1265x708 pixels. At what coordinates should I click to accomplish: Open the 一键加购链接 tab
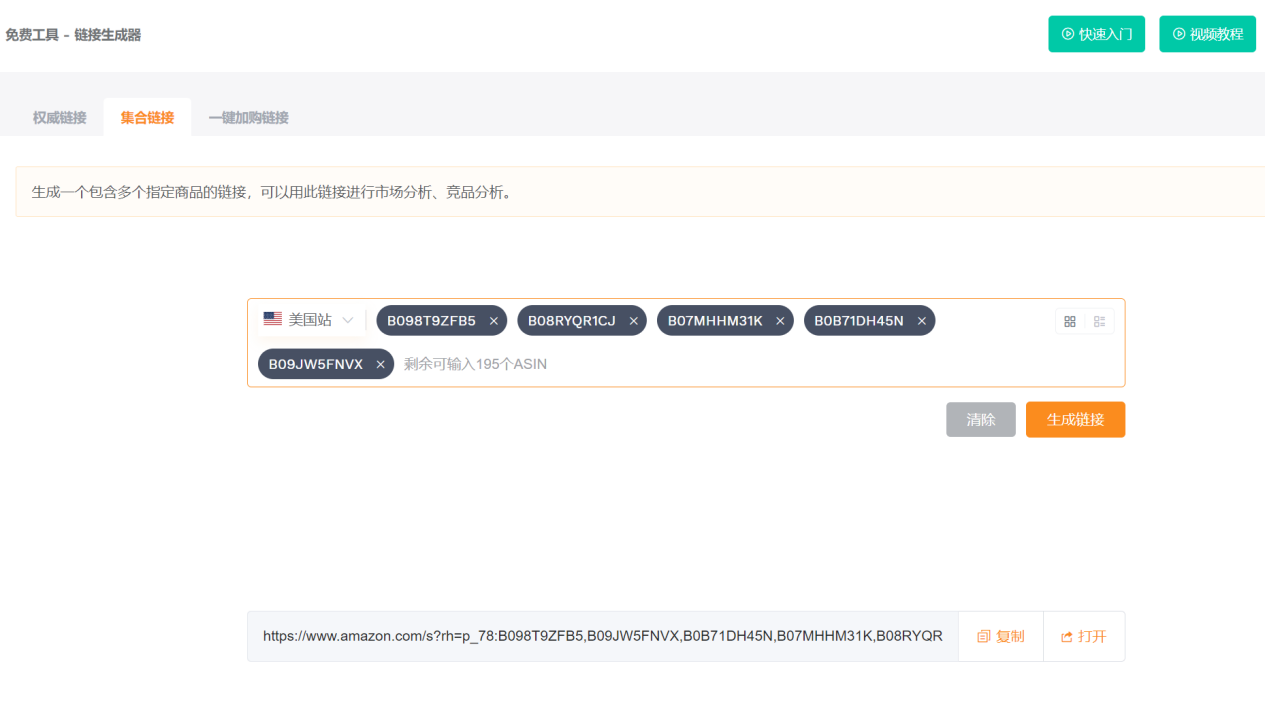[248, 117]
